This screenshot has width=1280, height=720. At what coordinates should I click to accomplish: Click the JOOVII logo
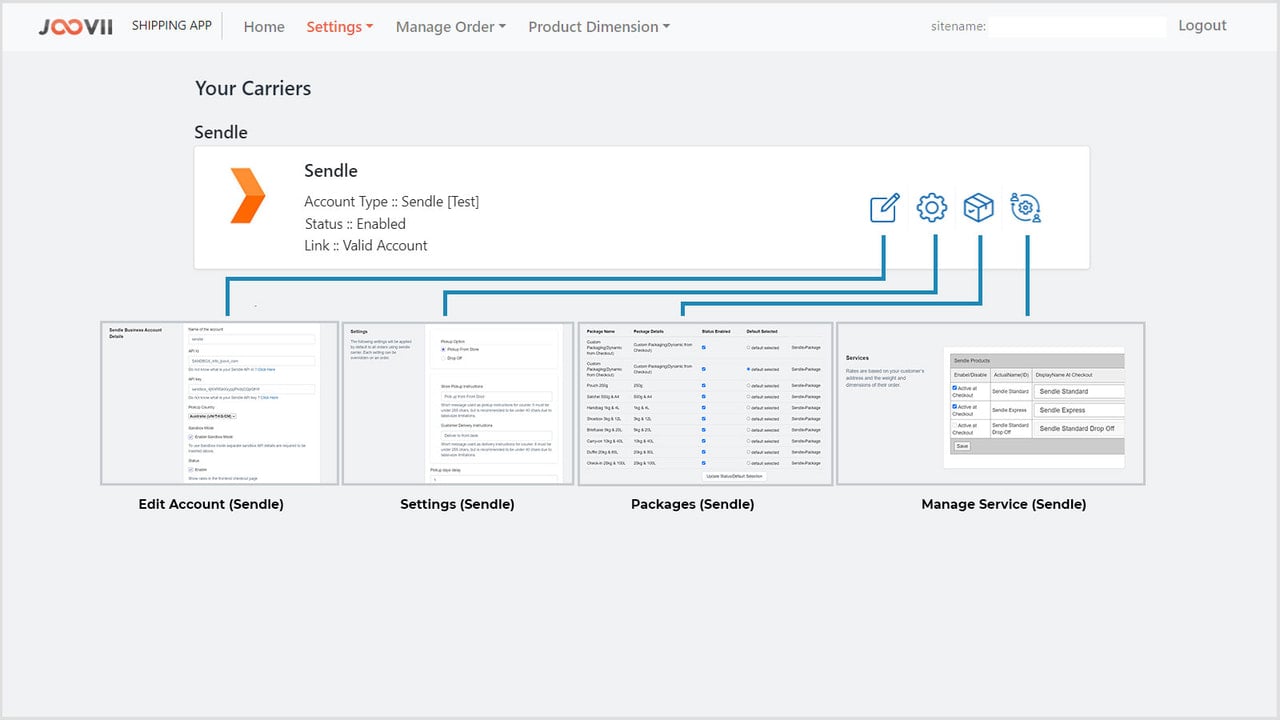click(77, 27)
